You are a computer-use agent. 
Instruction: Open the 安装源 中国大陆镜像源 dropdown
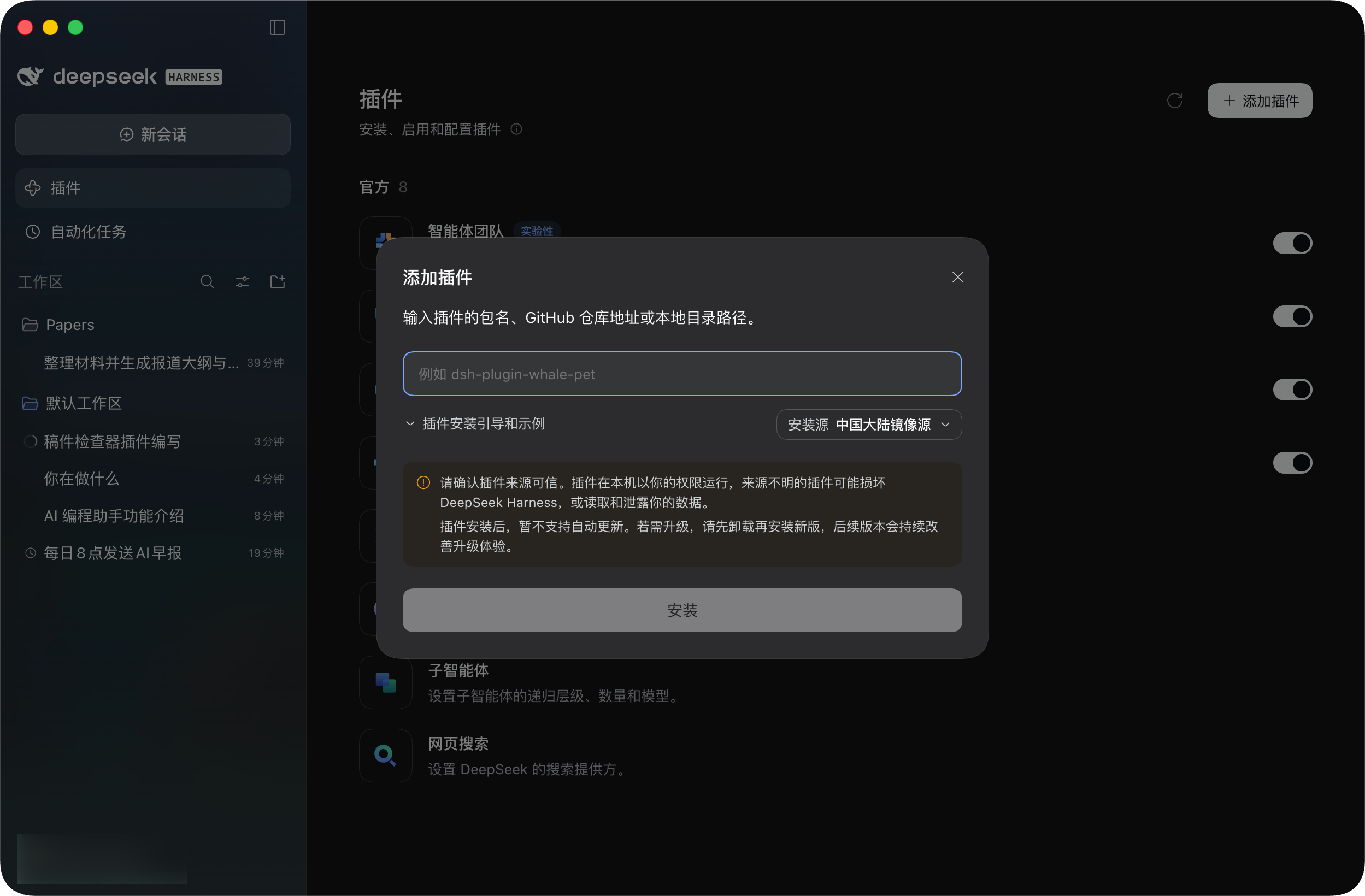(x=869, y=425)
